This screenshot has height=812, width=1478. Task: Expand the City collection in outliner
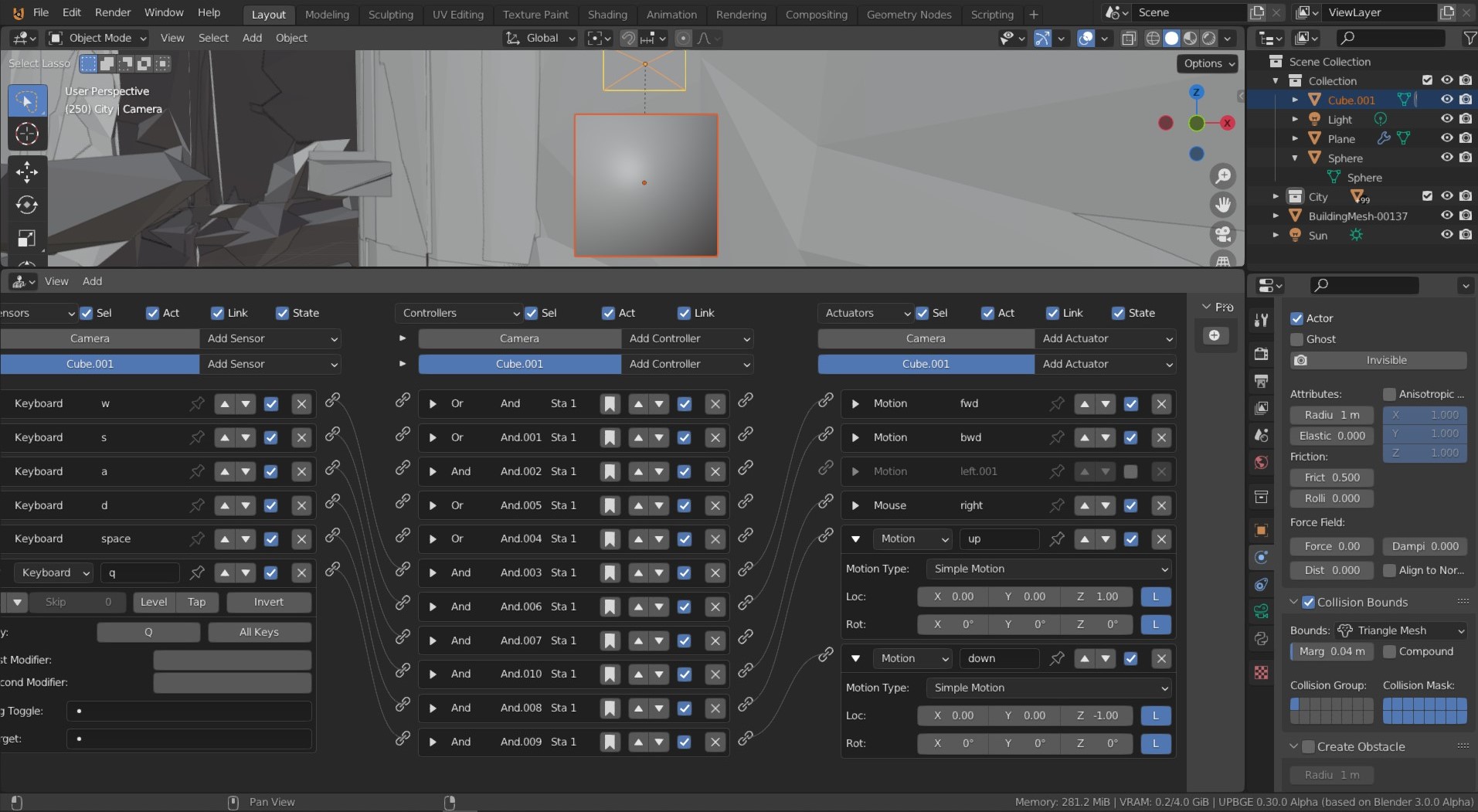click(1276, 197)
